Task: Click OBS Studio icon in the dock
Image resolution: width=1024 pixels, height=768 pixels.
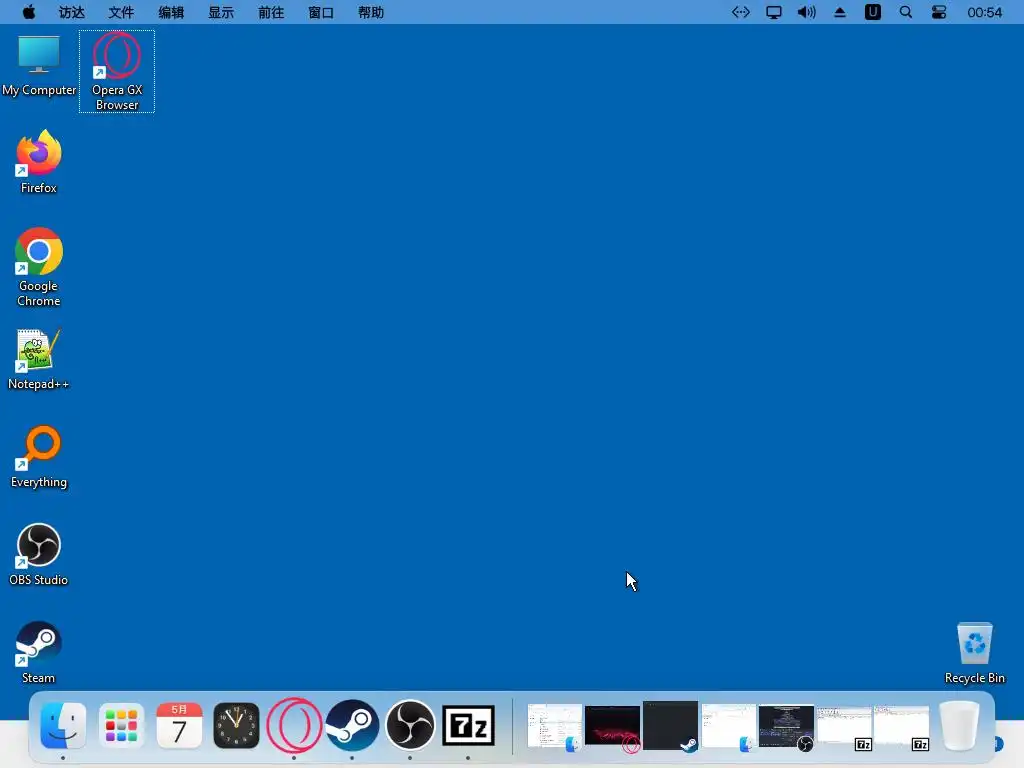Action: [410, 726]
